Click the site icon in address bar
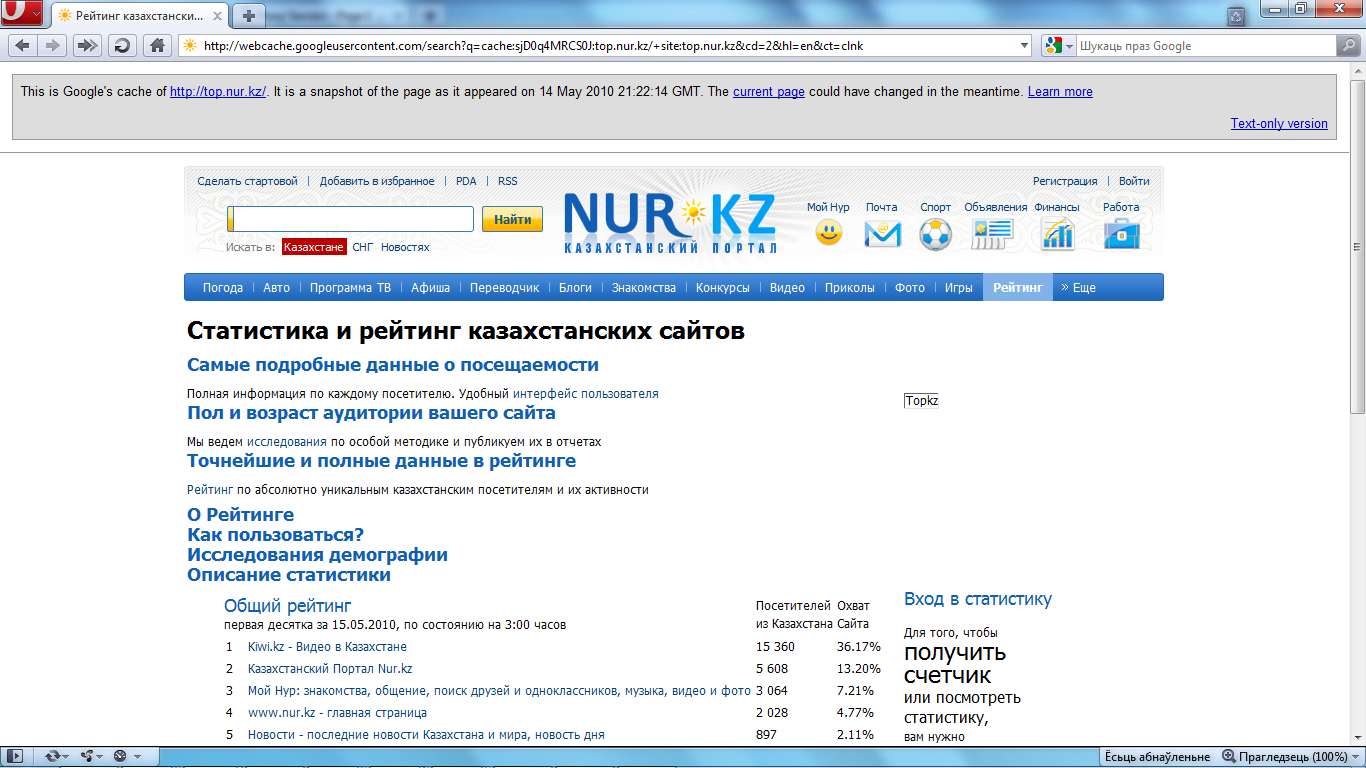The height and width of the screenshot is (768, 1366). [x=190, y=46]
